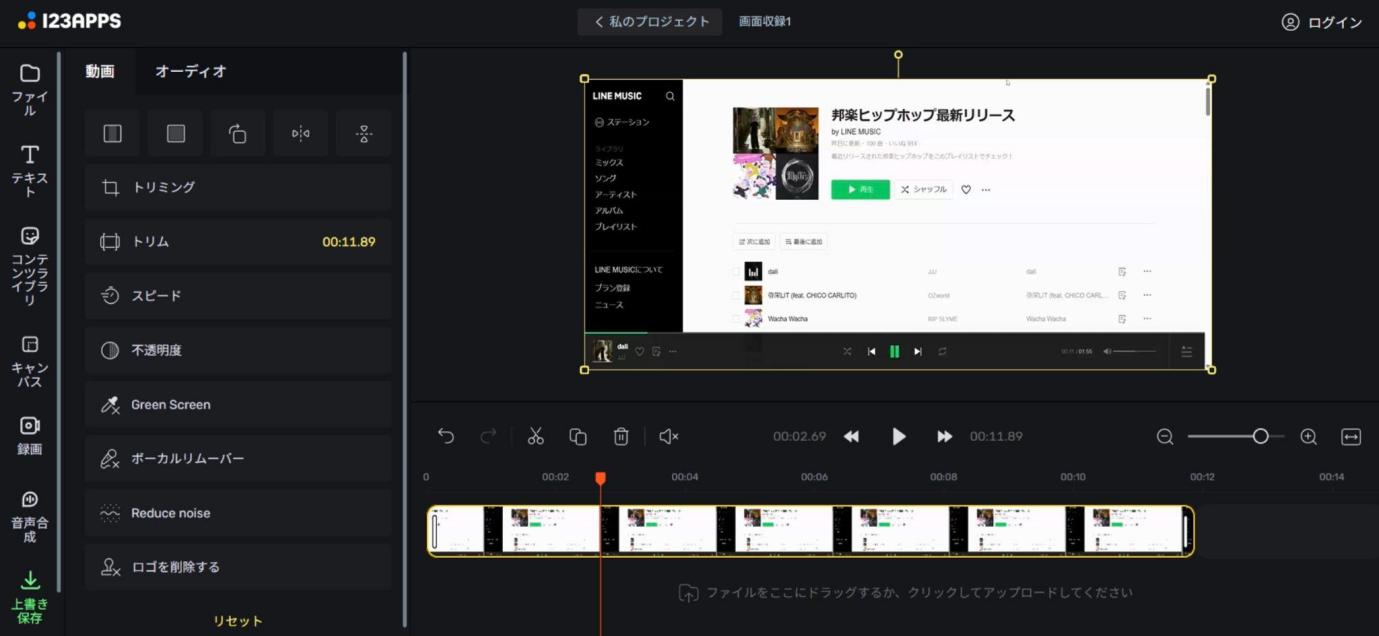Play the timeline preview

coord(898,436)
